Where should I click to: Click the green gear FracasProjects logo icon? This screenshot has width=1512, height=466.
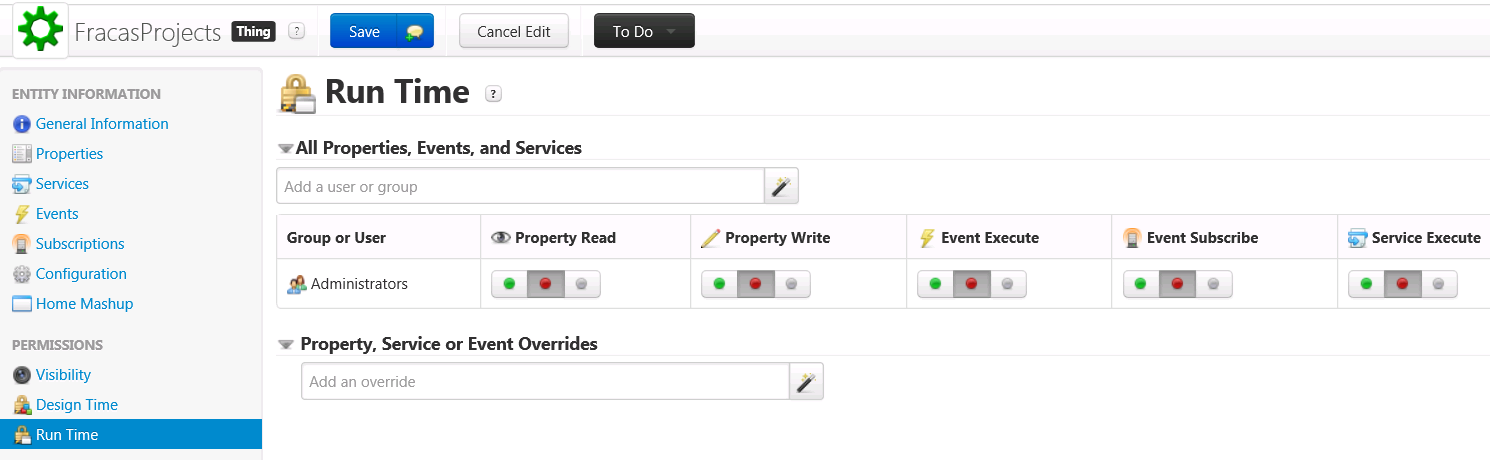click(41, 31)
